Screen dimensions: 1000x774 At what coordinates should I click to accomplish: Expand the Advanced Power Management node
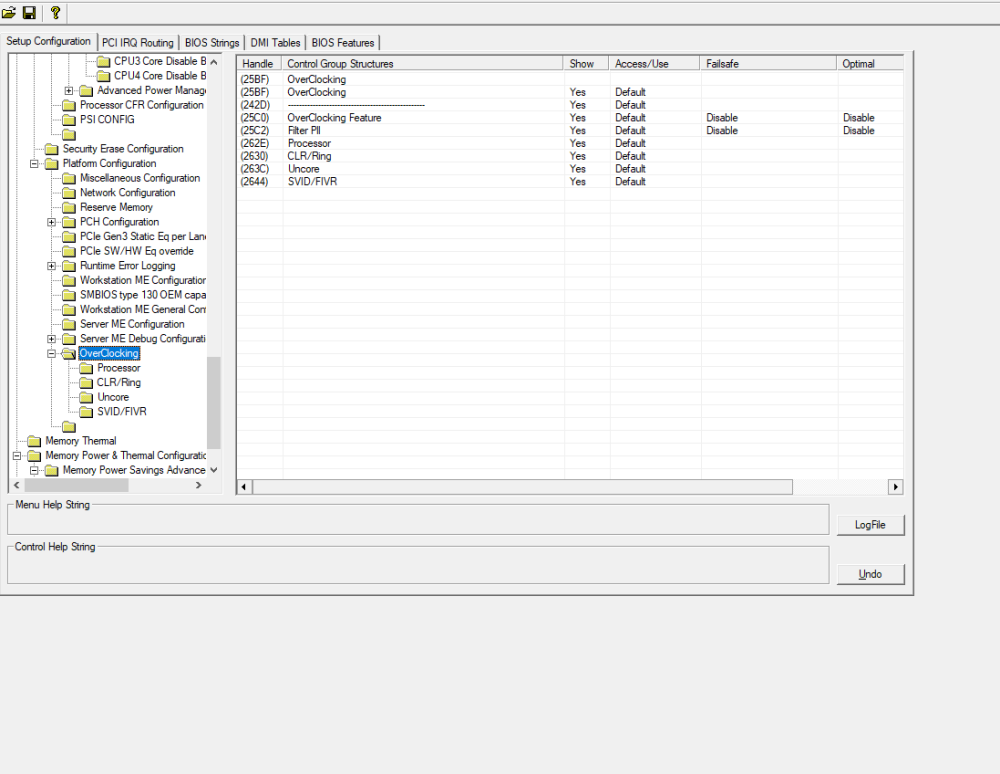69,91
